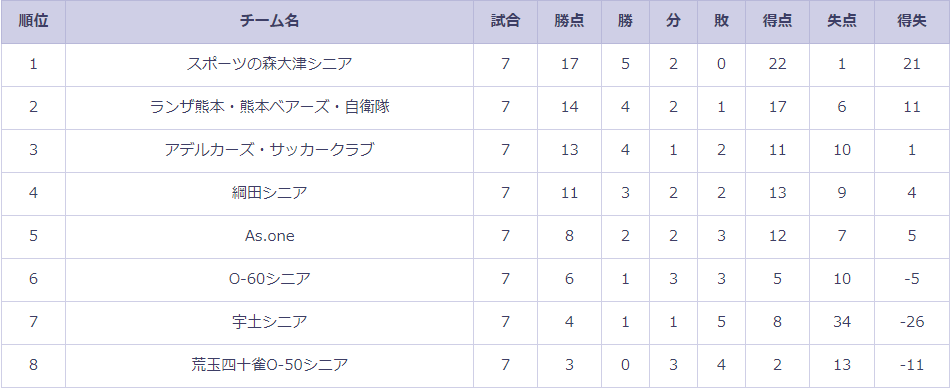This screenshot has width=951, height=389.
Task: Click the 敗 column header
Action: click(721, 21)
